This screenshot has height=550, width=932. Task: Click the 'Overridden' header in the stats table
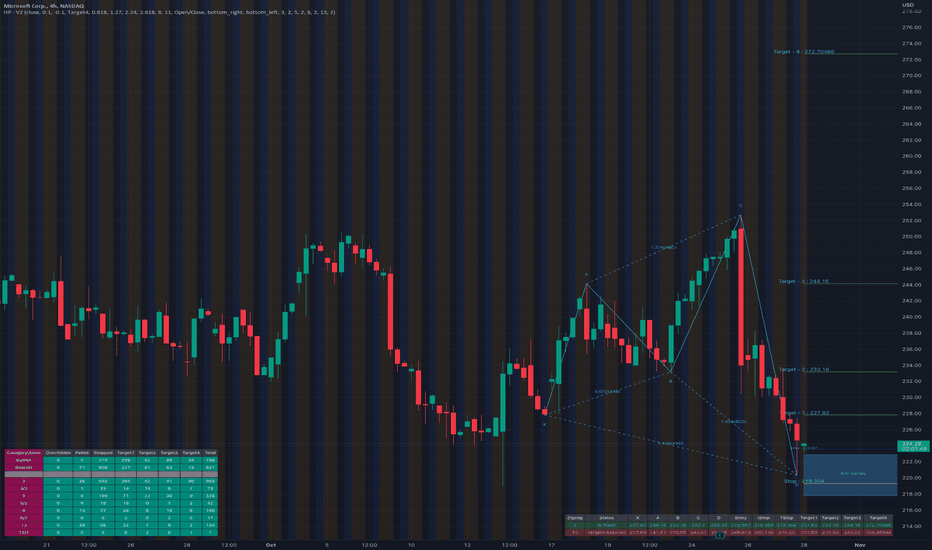pos(58,452)
